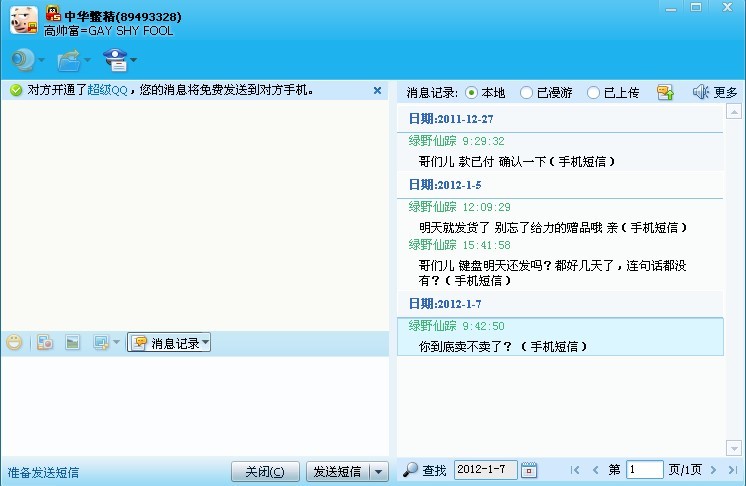This screenshot has height=486, width=746.
Task: Click the speaker icon beside 更多
Action: point(700,92)
